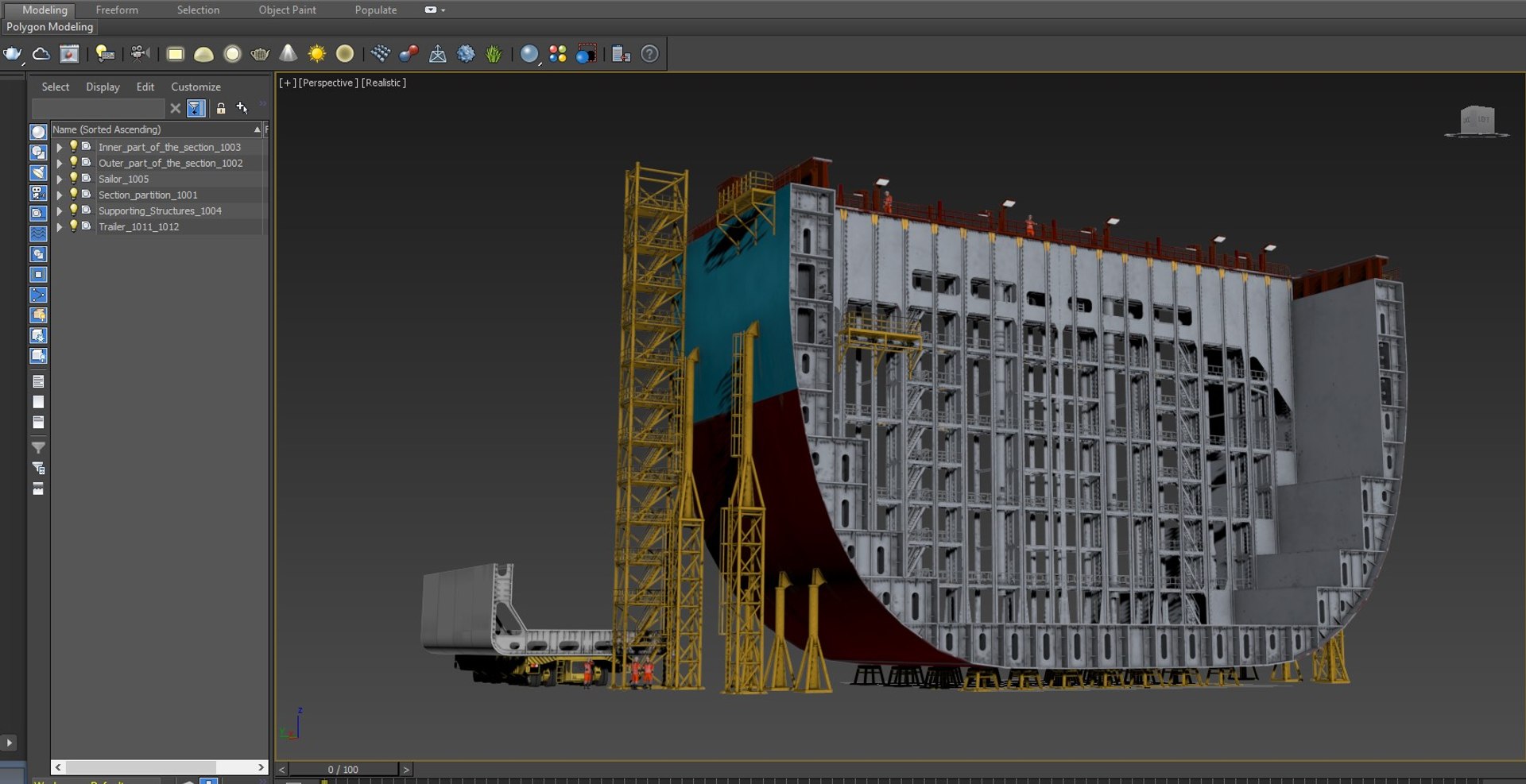Toggle visibility bulb for Sailor_1005
1526x784 pixels.
point(73,179)
